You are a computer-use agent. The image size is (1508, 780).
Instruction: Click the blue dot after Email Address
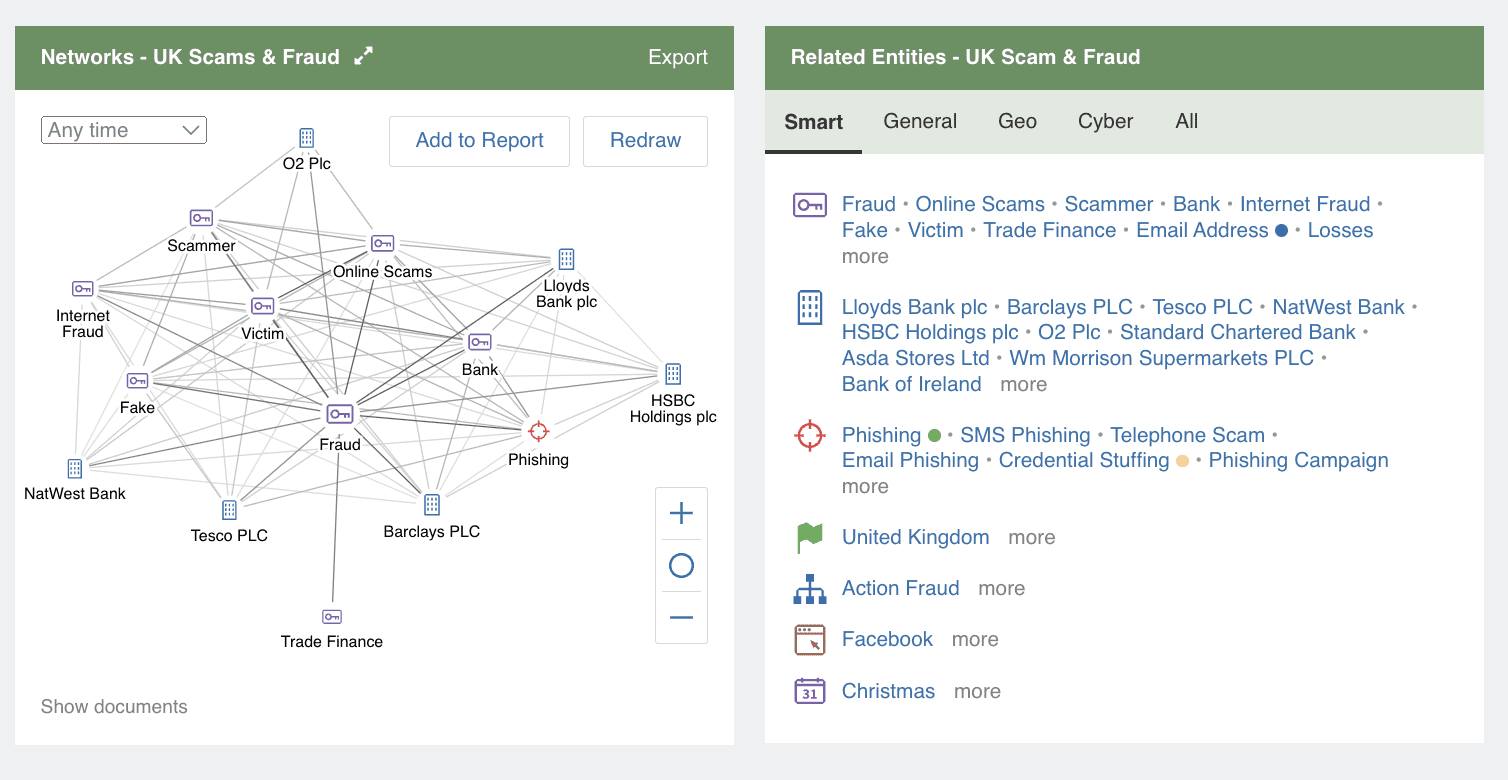pos(1281,231)
